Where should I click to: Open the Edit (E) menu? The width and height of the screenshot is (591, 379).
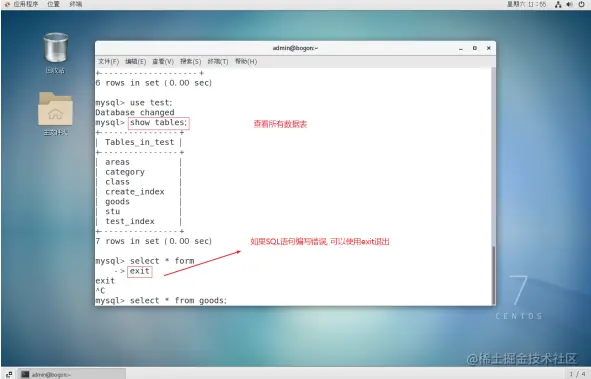(x=135, y=61)
